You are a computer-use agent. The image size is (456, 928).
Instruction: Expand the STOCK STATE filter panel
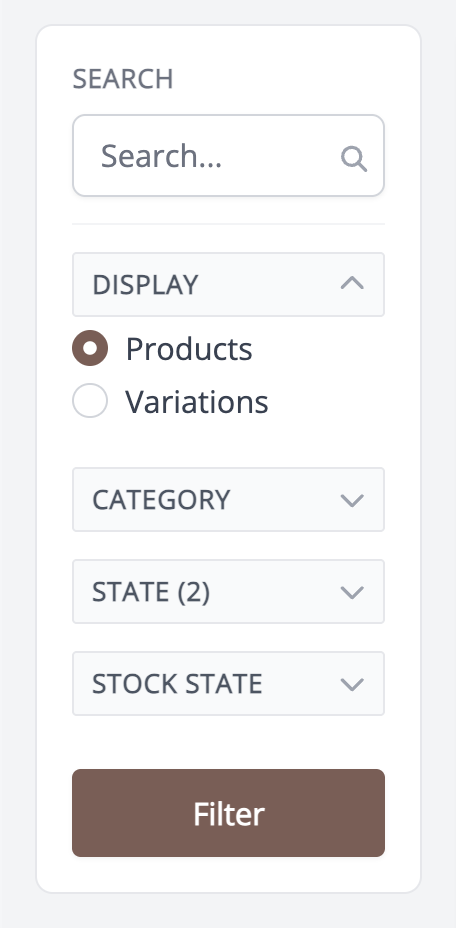tap(229, 684)
